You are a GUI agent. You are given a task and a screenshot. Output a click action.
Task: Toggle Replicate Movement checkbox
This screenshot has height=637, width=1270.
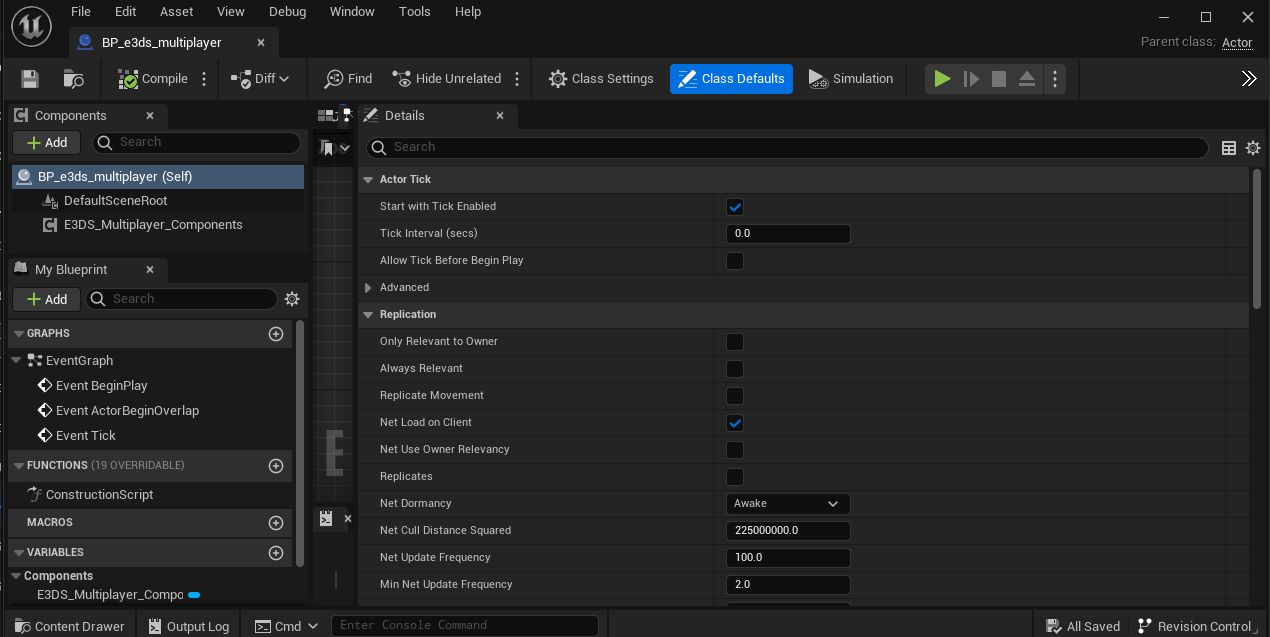(x=735, y=396)
